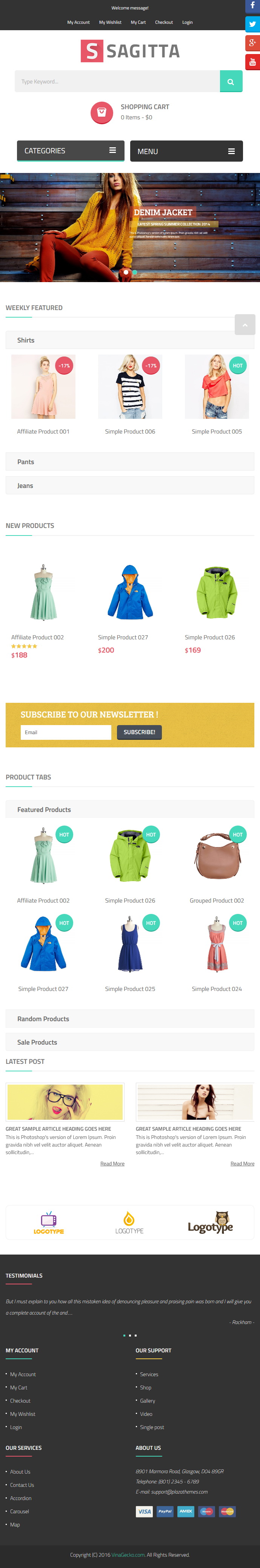Click the scroll-to-top arrow button
This screenshot has width=260, height=1568.
click(x=245, y=324)
